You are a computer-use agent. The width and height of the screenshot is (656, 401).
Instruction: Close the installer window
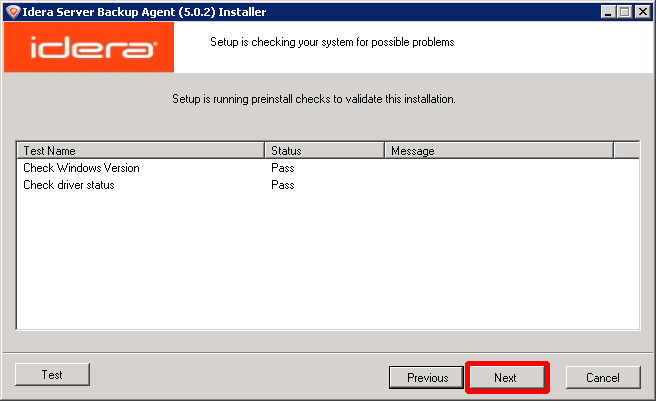(x=642, y=12)
